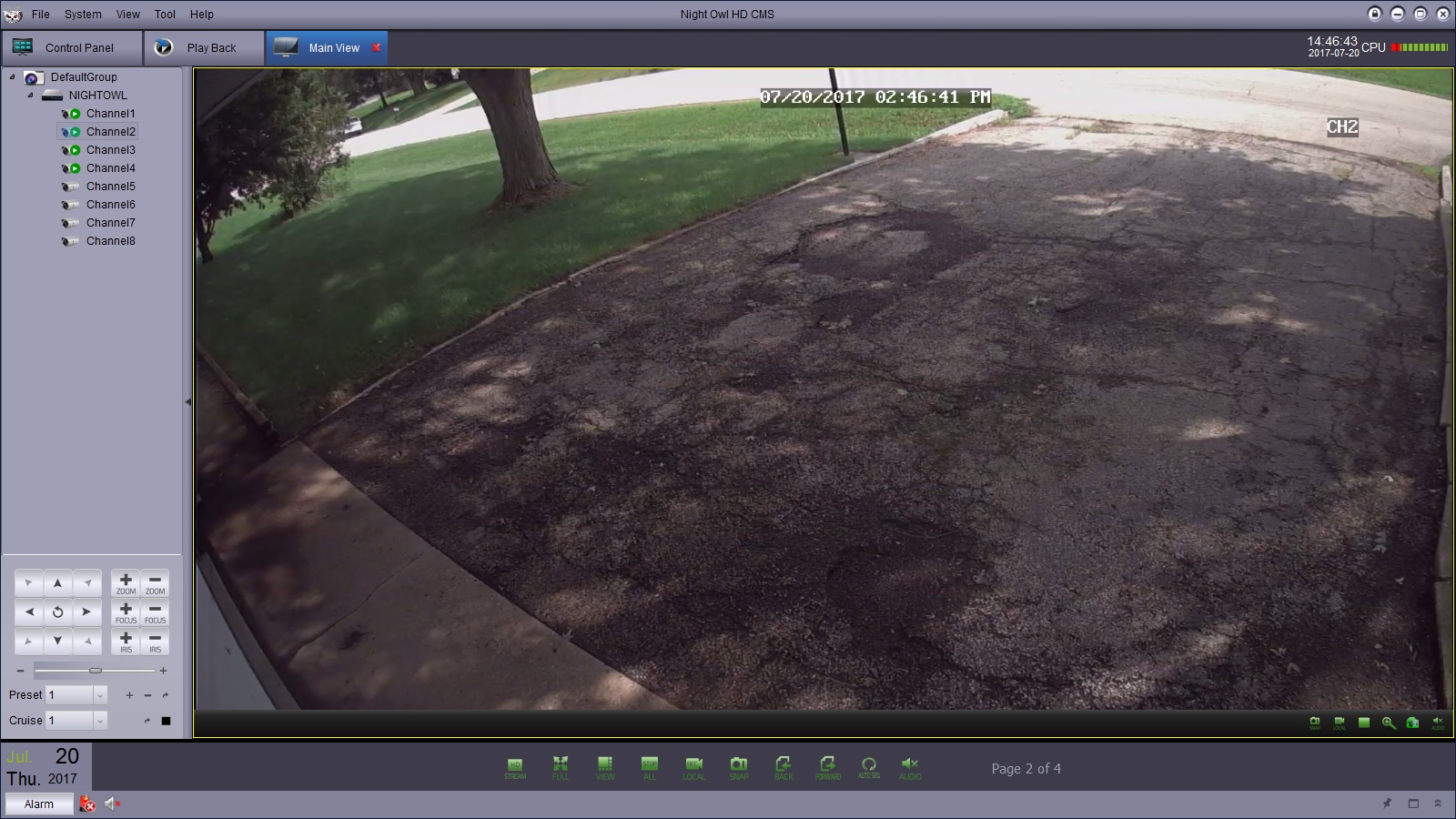This screenshot has width=1456, height=819.
Task: Move camera down-left with PTZ diagonal arrow
Action: tap(29, 641)
